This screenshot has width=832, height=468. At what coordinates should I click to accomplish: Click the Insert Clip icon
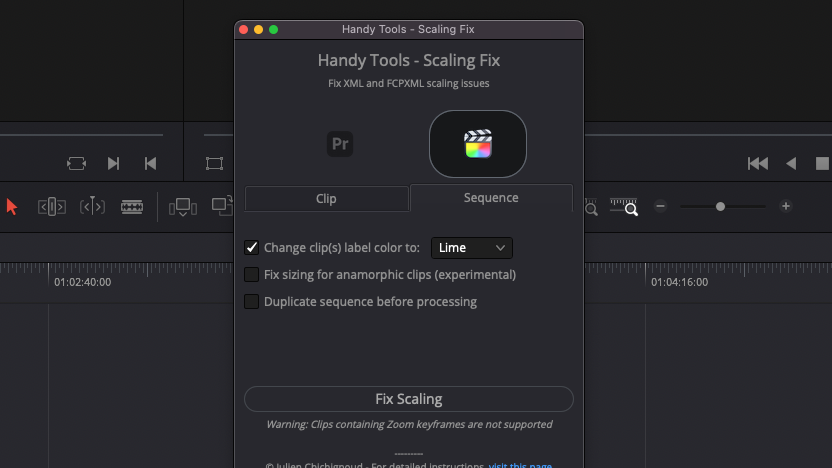pyautogui.click(x=183, y=207)
